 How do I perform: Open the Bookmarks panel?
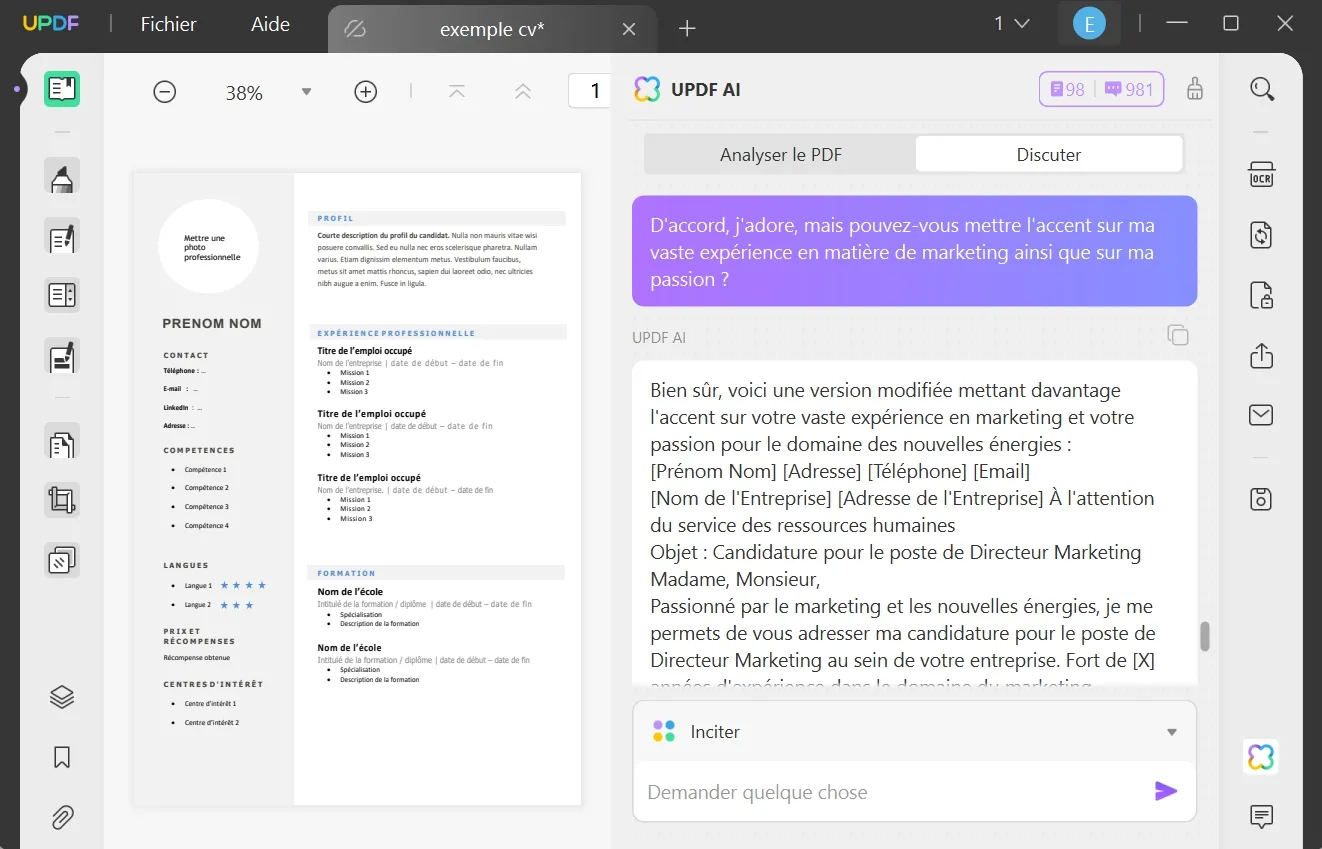pos(62,757)
